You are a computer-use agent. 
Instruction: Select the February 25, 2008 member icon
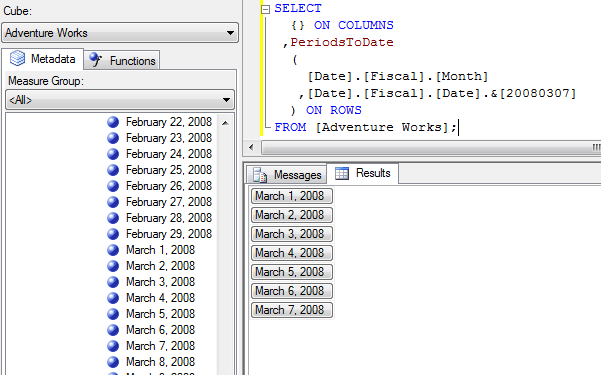coord(113,170)
